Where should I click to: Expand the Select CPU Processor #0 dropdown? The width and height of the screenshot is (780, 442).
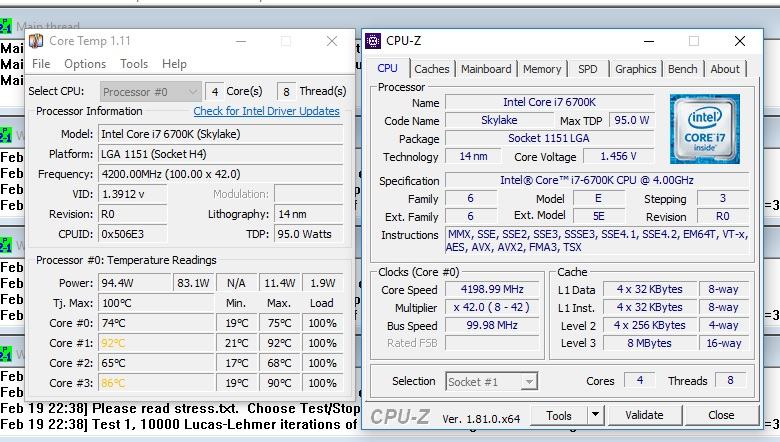(x=150, y=92)
